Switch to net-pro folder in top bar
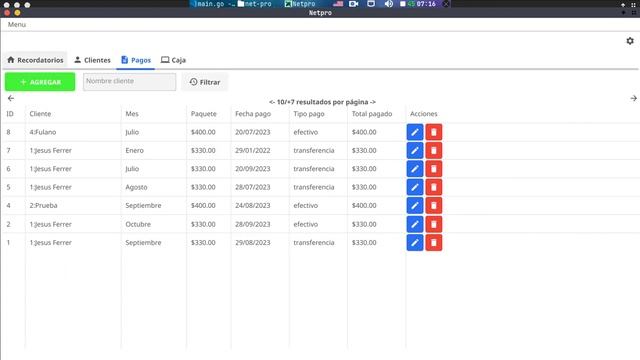Screen dimensions: 640x360 pyautogui.click(x=255, y=4)
